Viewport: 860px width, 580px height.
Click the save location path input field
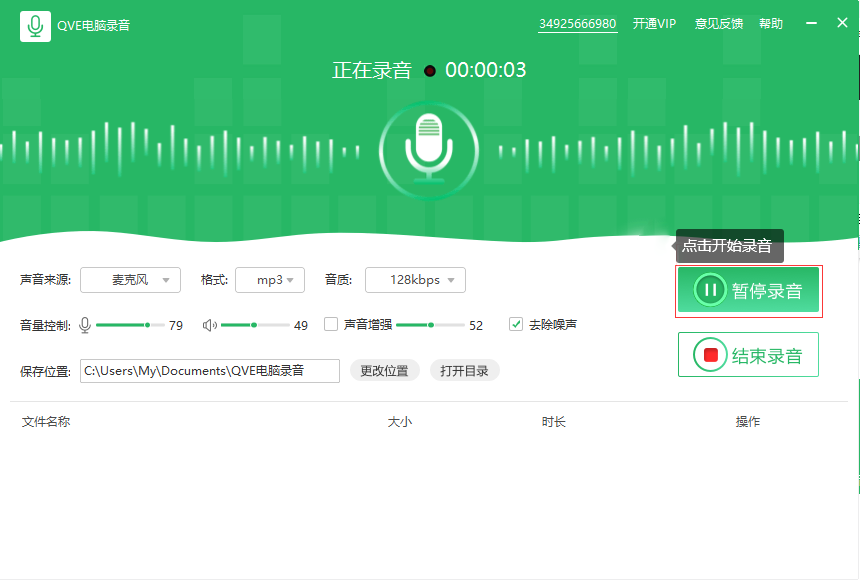(209, 370)
